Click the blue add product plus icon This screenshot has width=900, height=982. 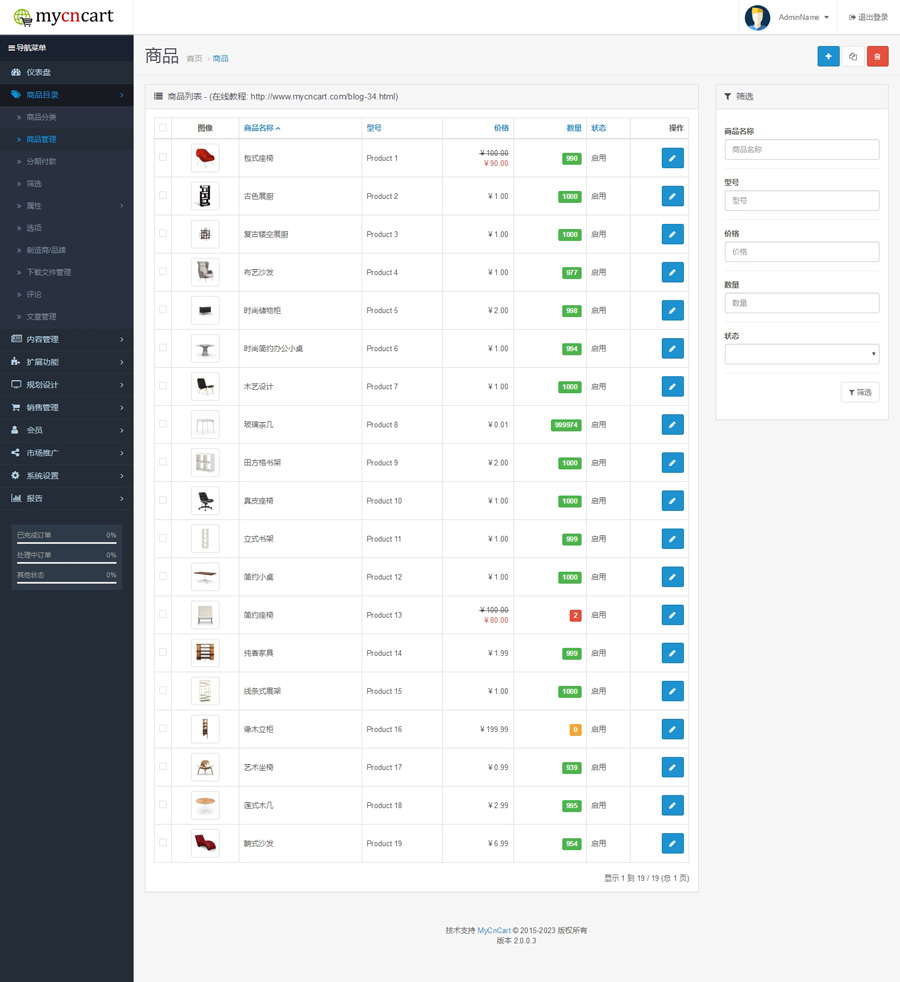point(828,57)
